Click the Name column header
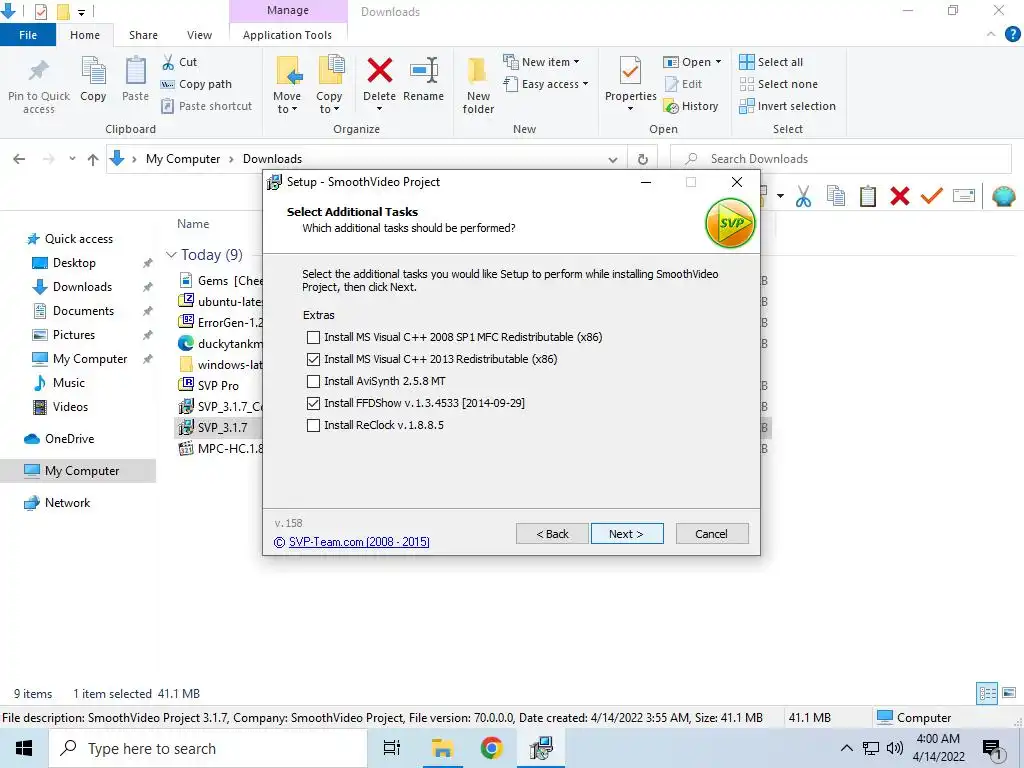The height and width of the screenshot is (768, 1024). [193, 224]
